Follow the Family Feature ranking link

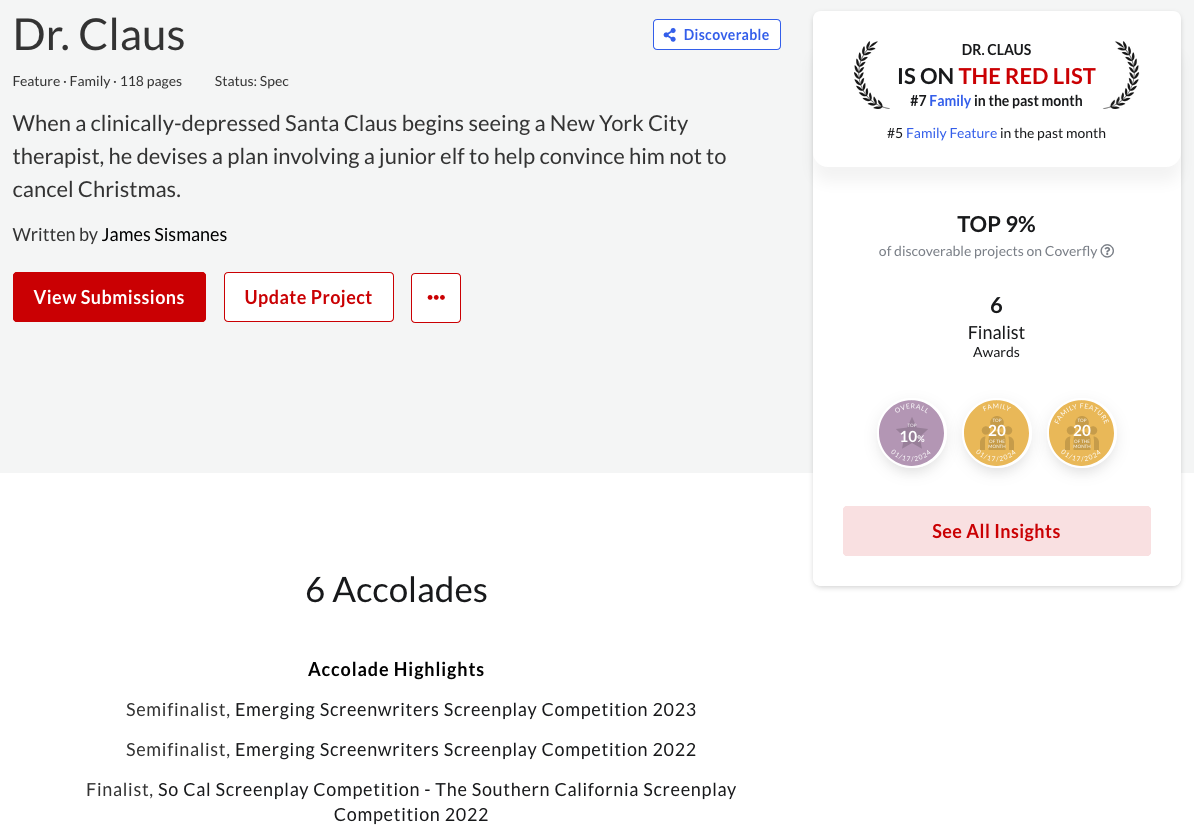[x=951, y=133]
